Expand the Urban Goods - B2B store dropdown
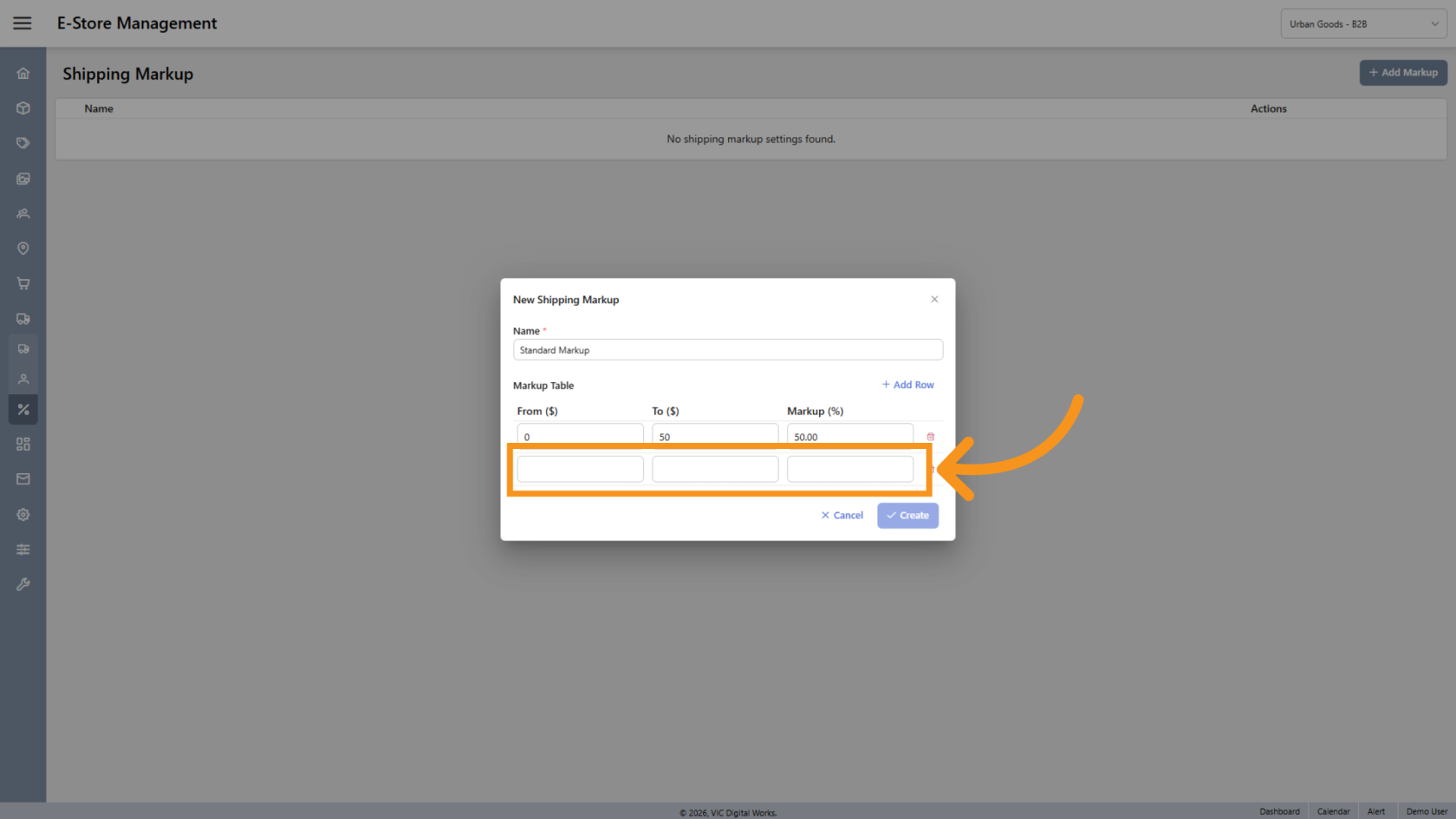 tap(1363, 24)
